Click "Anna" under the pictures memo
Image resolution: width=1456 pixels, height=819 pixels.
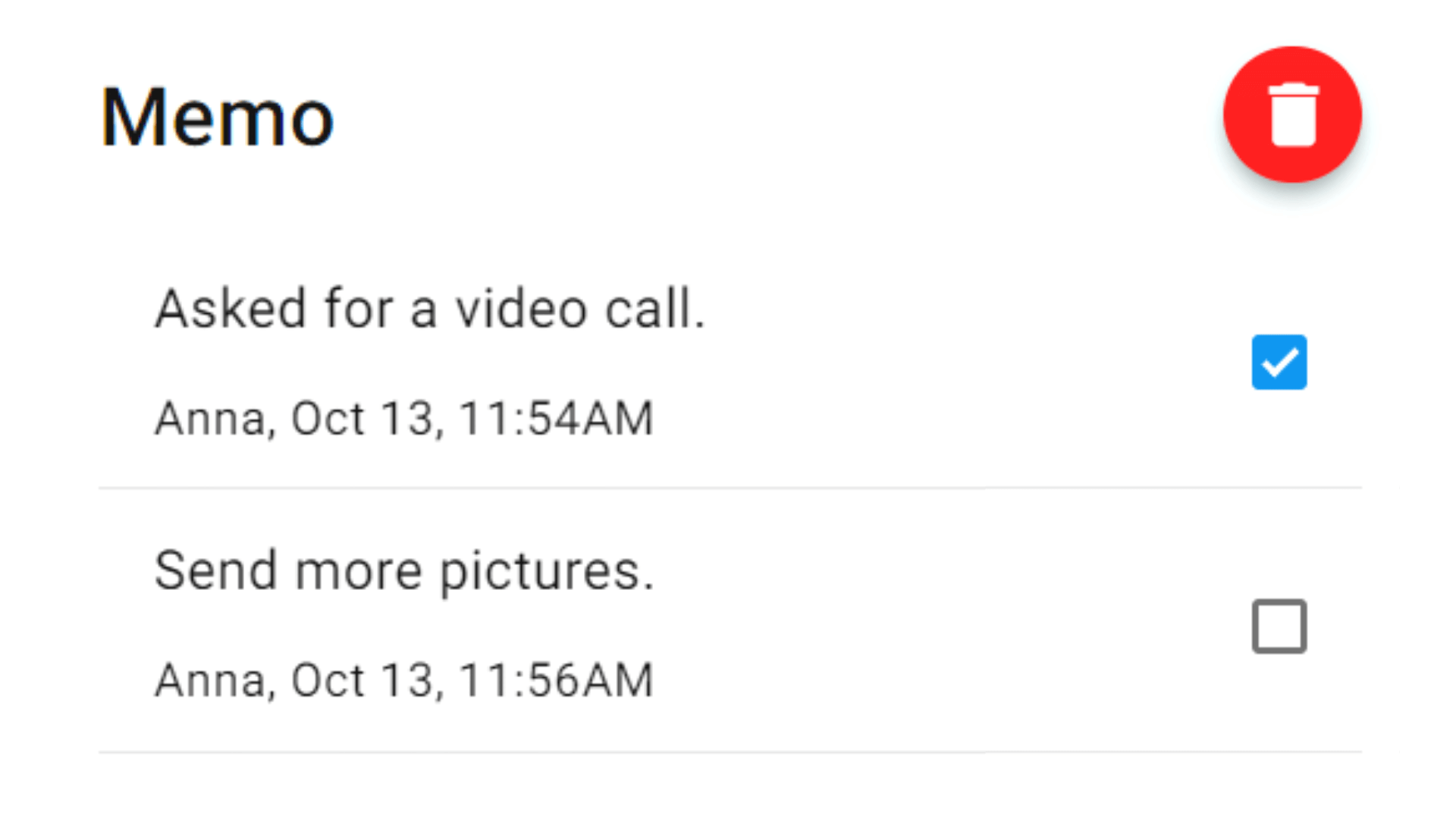click(x=211, y=679)
